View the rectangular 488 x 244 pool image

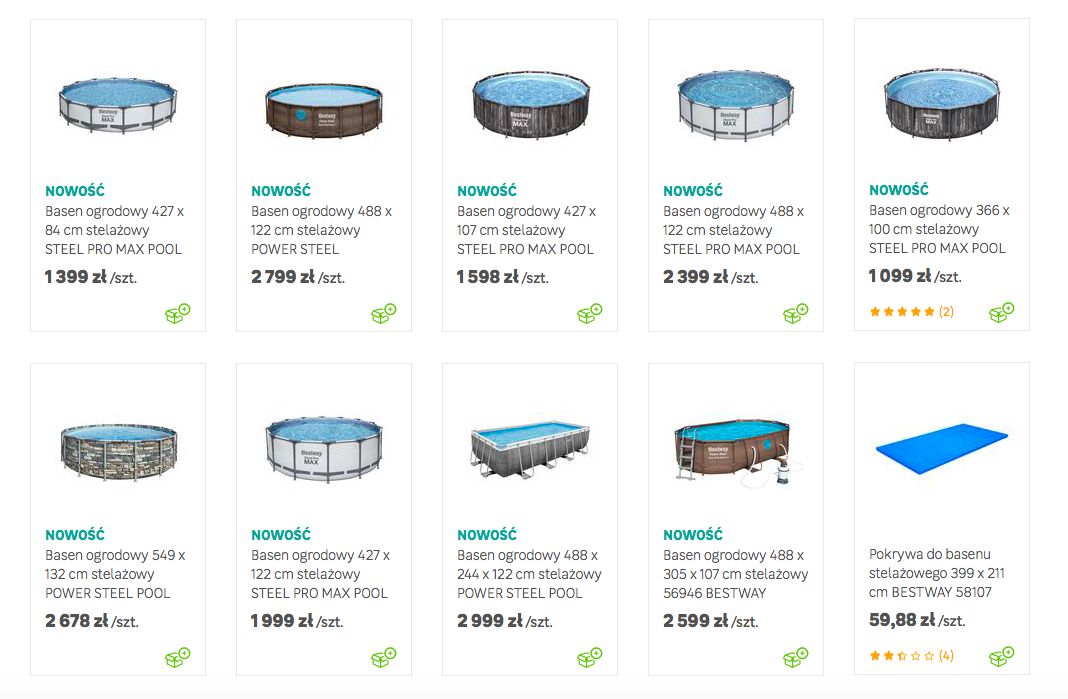[530, 450]
